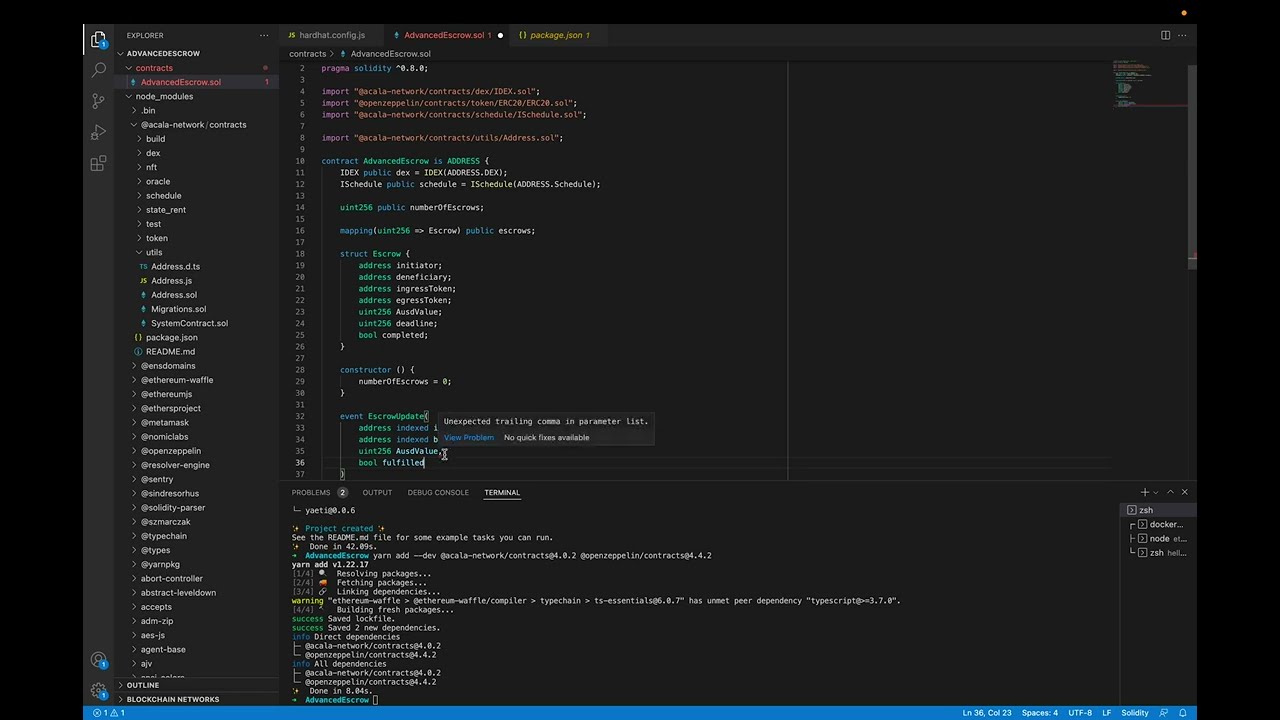Image resolution: width=1280 pixels, height=720 pixels.
Task: Collapse the contracts folder
Action: click(x=154, y=68)
